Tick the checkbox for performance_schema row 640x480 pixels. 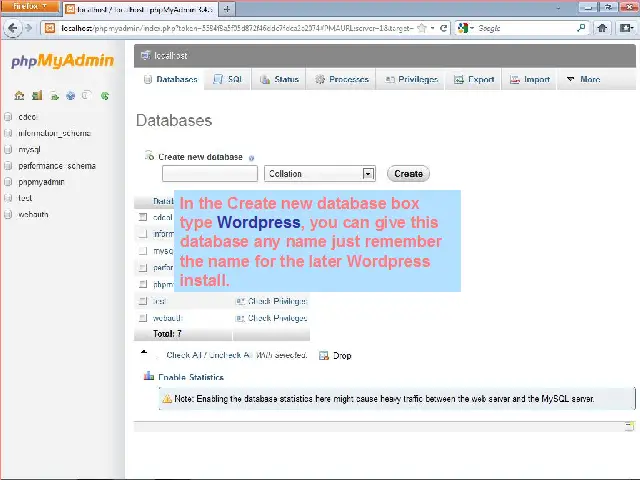[143, 268]
